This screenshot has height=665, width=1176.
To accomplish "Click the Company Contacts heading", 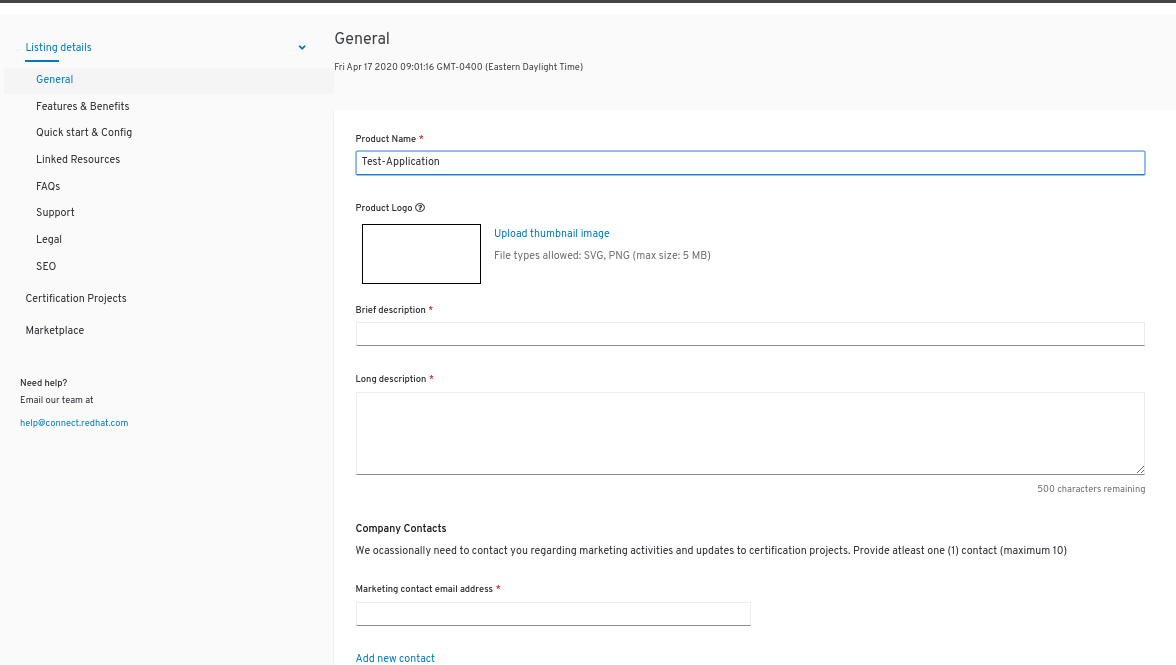I will [x=401, y=529].
